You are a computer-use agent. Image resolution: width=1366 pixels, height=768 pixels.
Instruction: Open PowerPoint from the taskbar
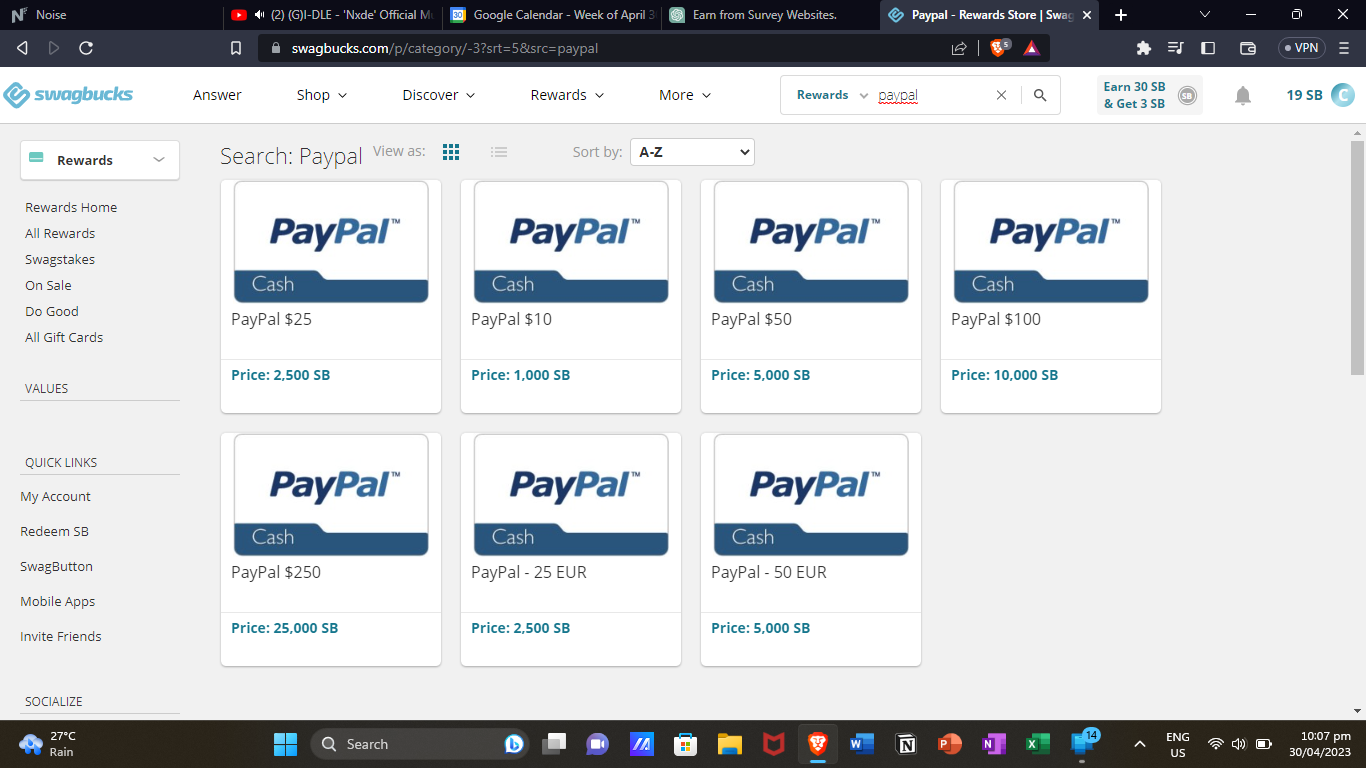(x=949, y=744)
